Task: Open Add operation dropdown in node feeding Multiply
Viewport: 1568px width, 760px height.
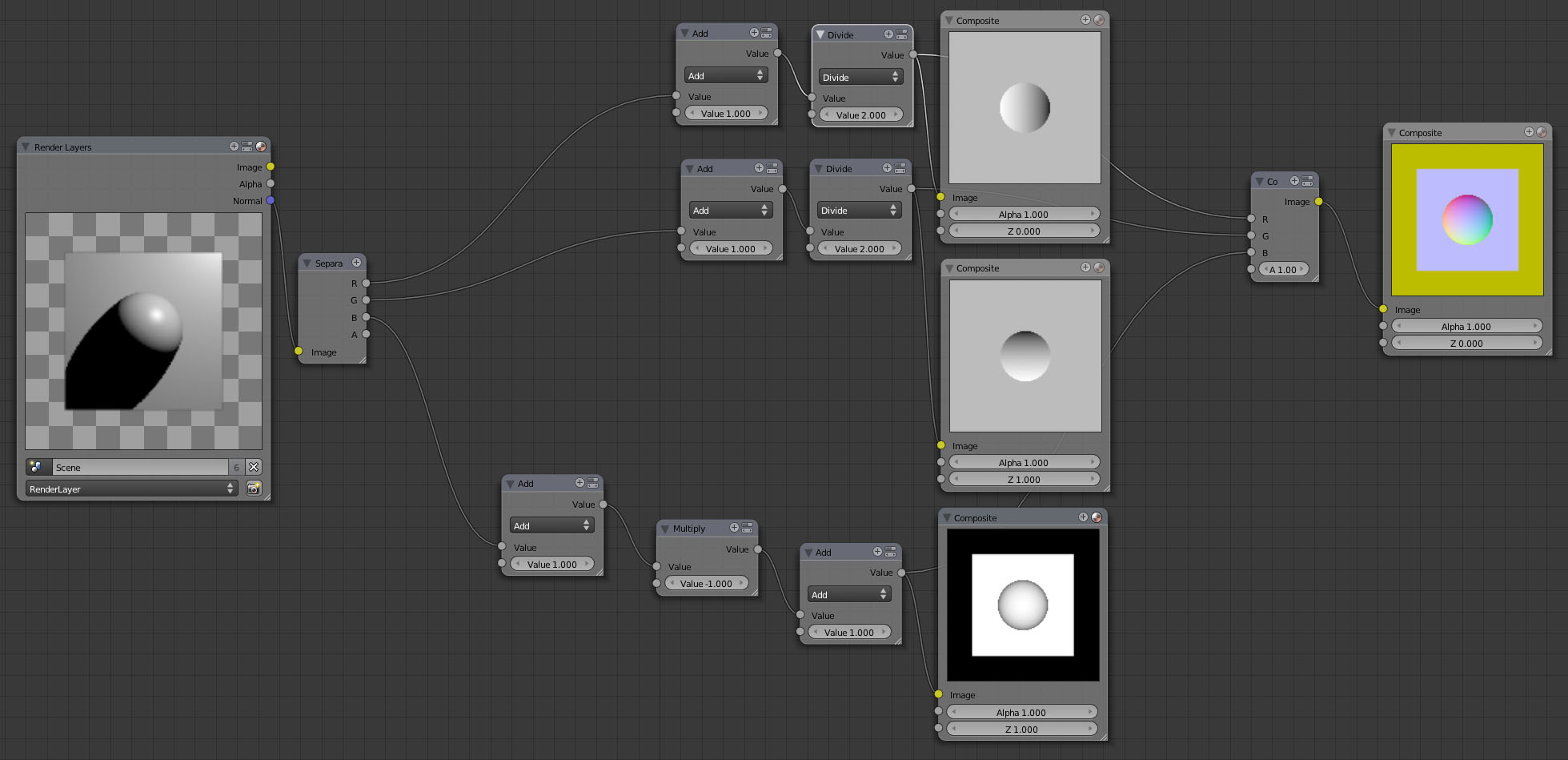Action: coord(551,525)
